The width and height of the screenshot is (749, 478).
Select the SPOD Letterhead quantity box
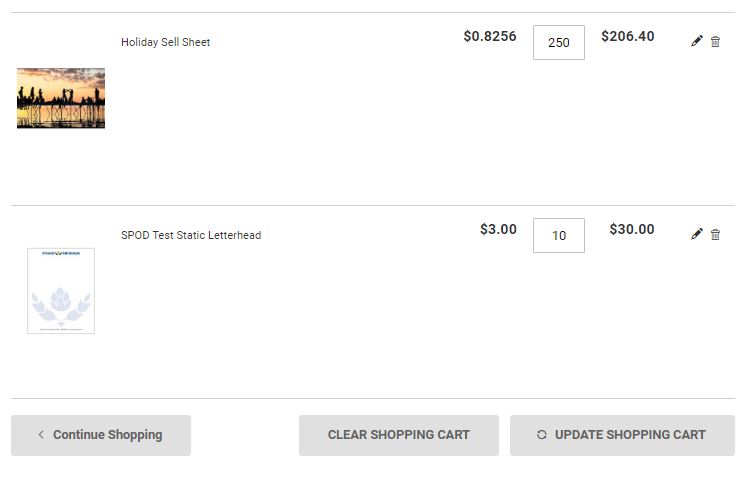558,236
